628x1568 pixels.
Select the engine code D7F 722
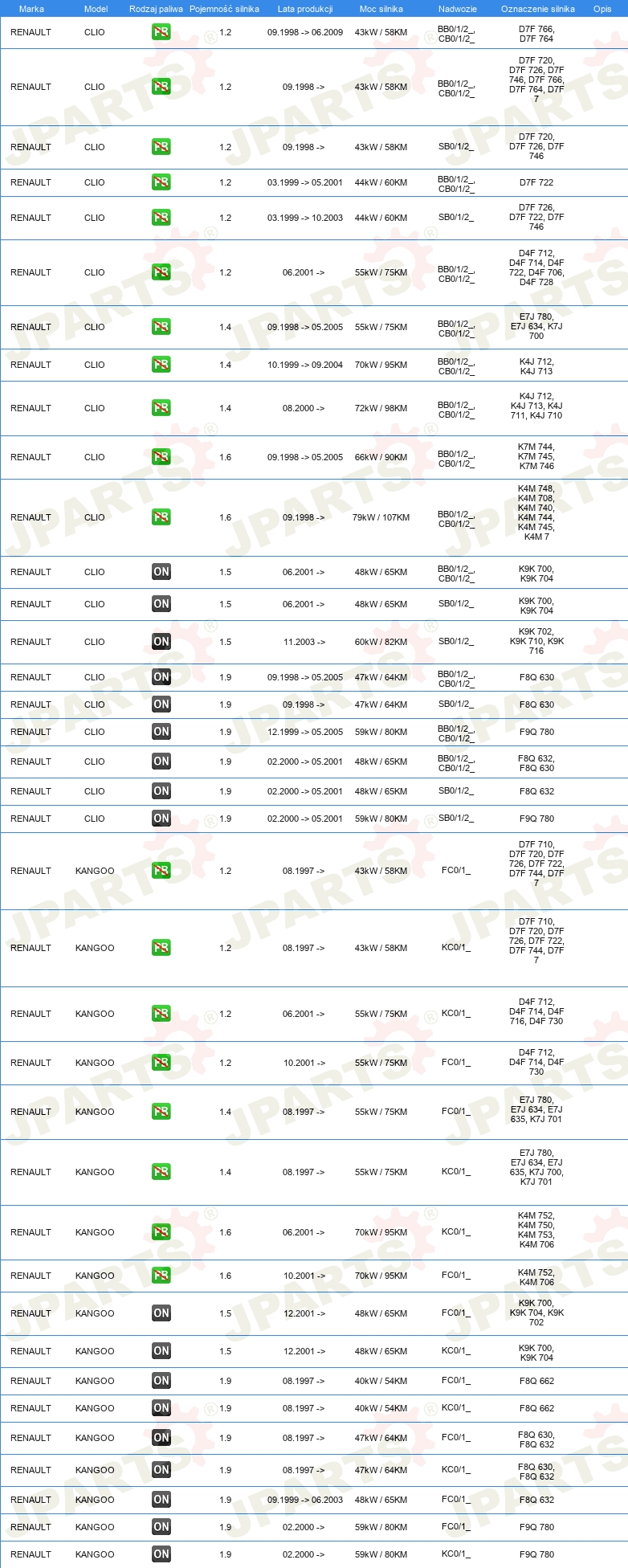(x=536, y=183)
